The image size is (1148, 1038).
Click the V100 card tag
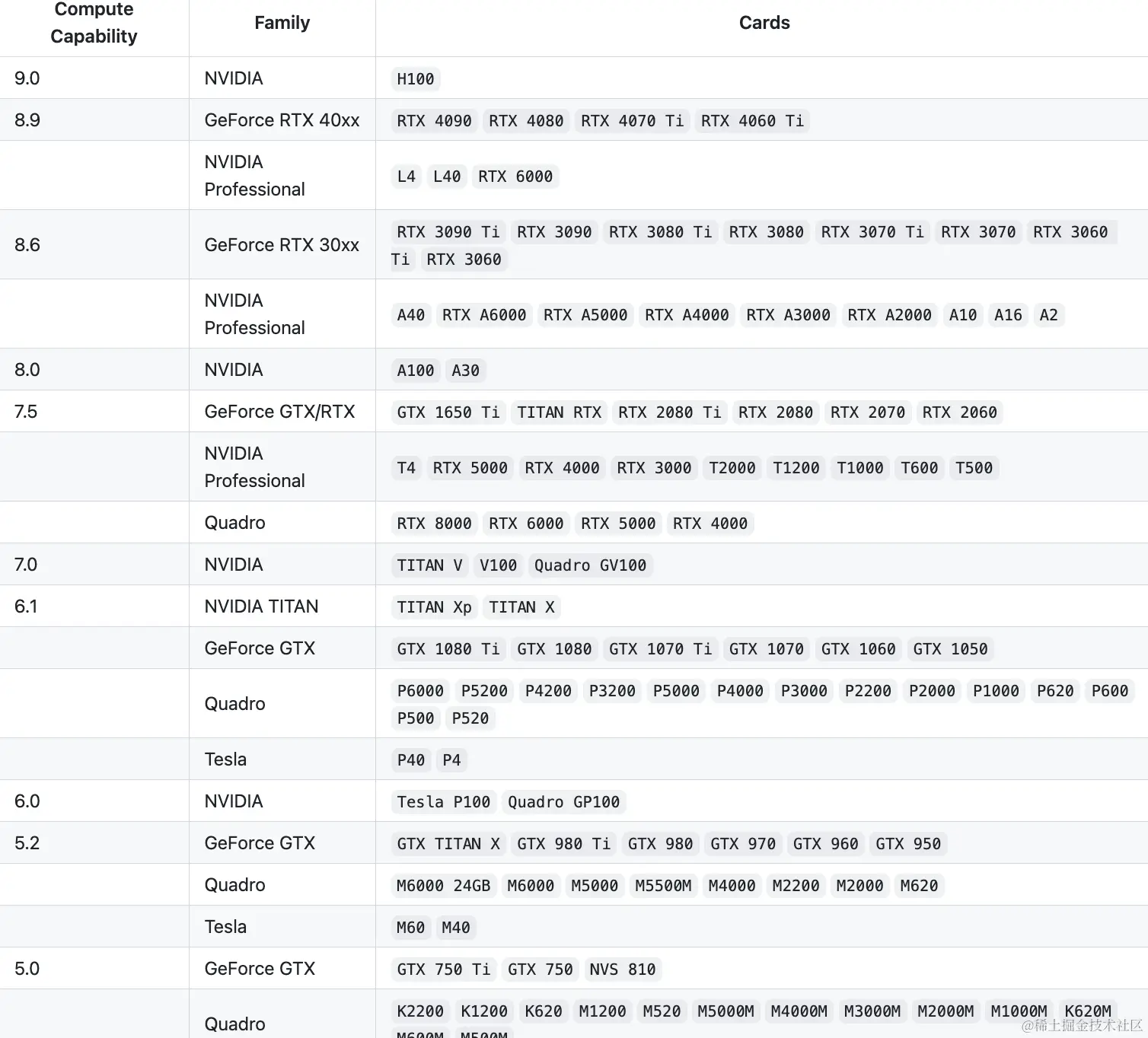(x=498, y=565)
